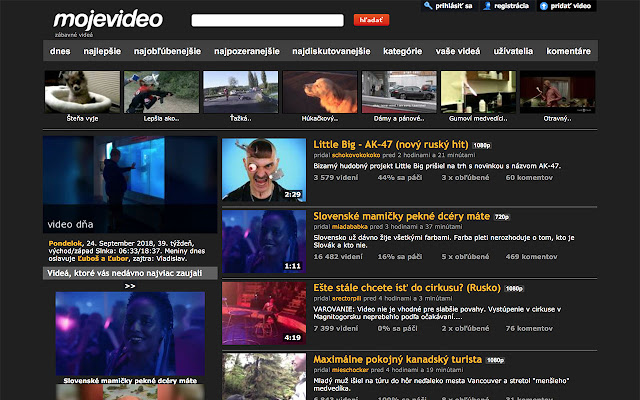Switch to the kategórie tab
This screenshot has width=640, height=400.
point(403,50)
